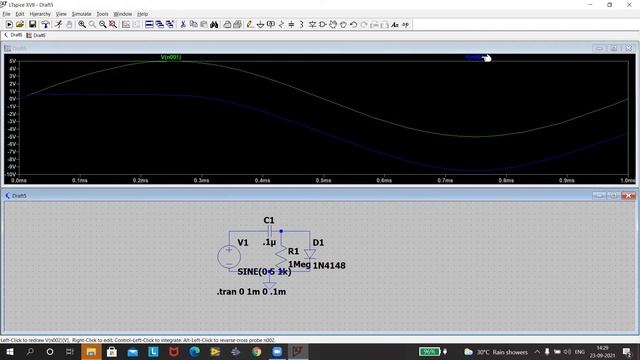Viewport: 640px width, 360px height.
Task: Switch to the Draft5 schematic tab
Action: coord(13,35)
